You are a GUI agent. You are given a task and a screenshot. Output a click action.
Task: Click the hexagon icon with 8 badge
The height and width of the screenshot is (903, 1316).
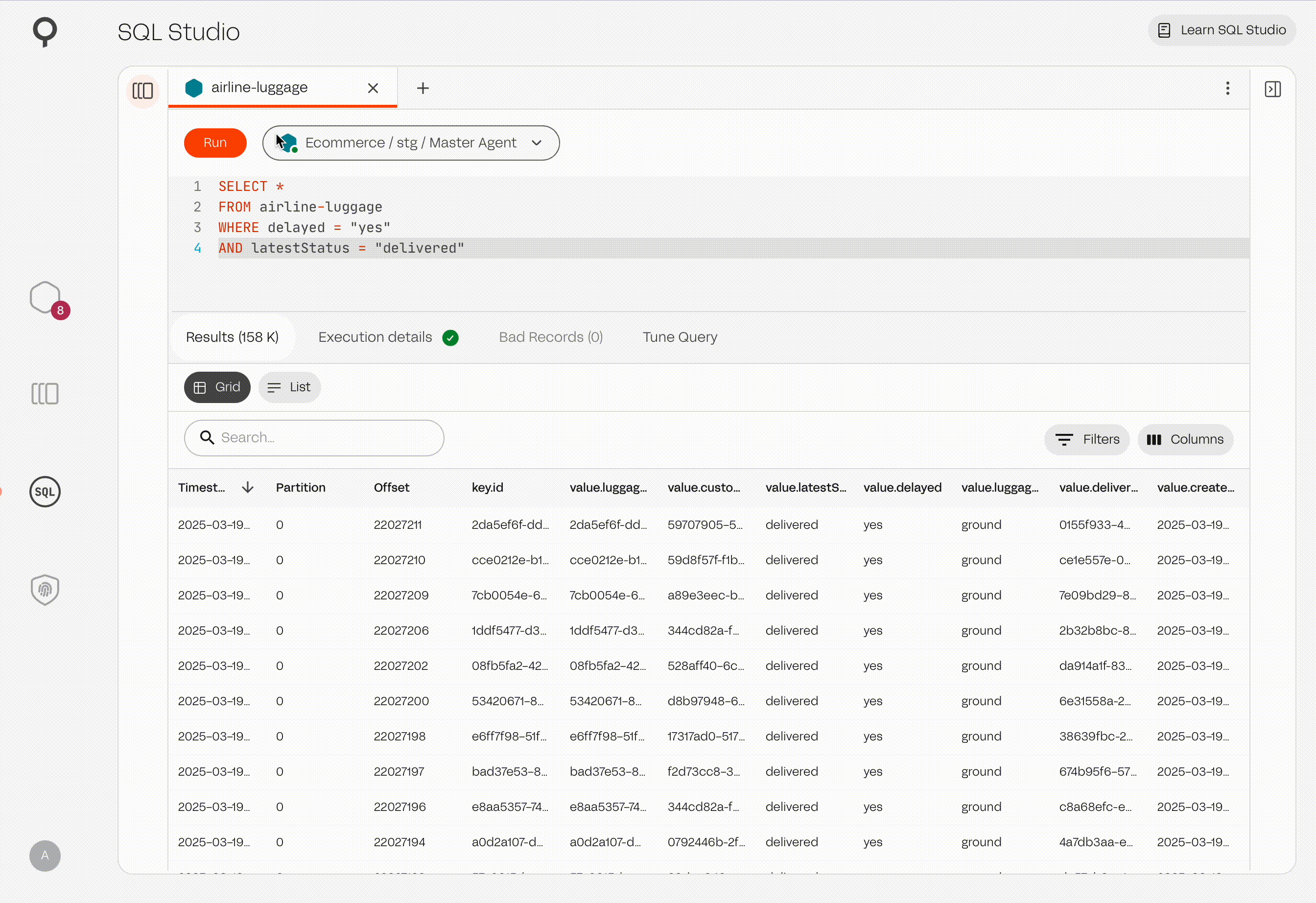click(46, 298)
